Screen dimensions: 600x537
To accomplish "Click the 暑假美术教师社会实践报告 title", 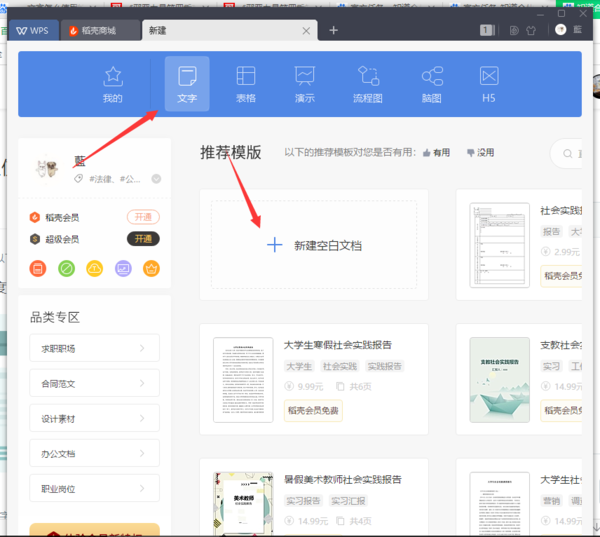I will [x=343, y=480].
